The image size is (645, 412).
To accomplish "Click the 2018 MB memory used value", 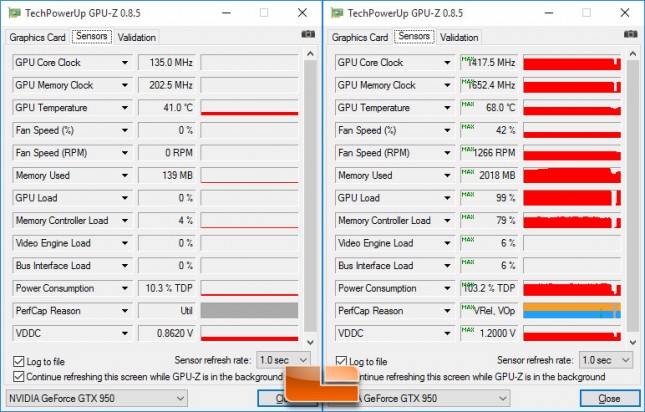I will (489, 176).
